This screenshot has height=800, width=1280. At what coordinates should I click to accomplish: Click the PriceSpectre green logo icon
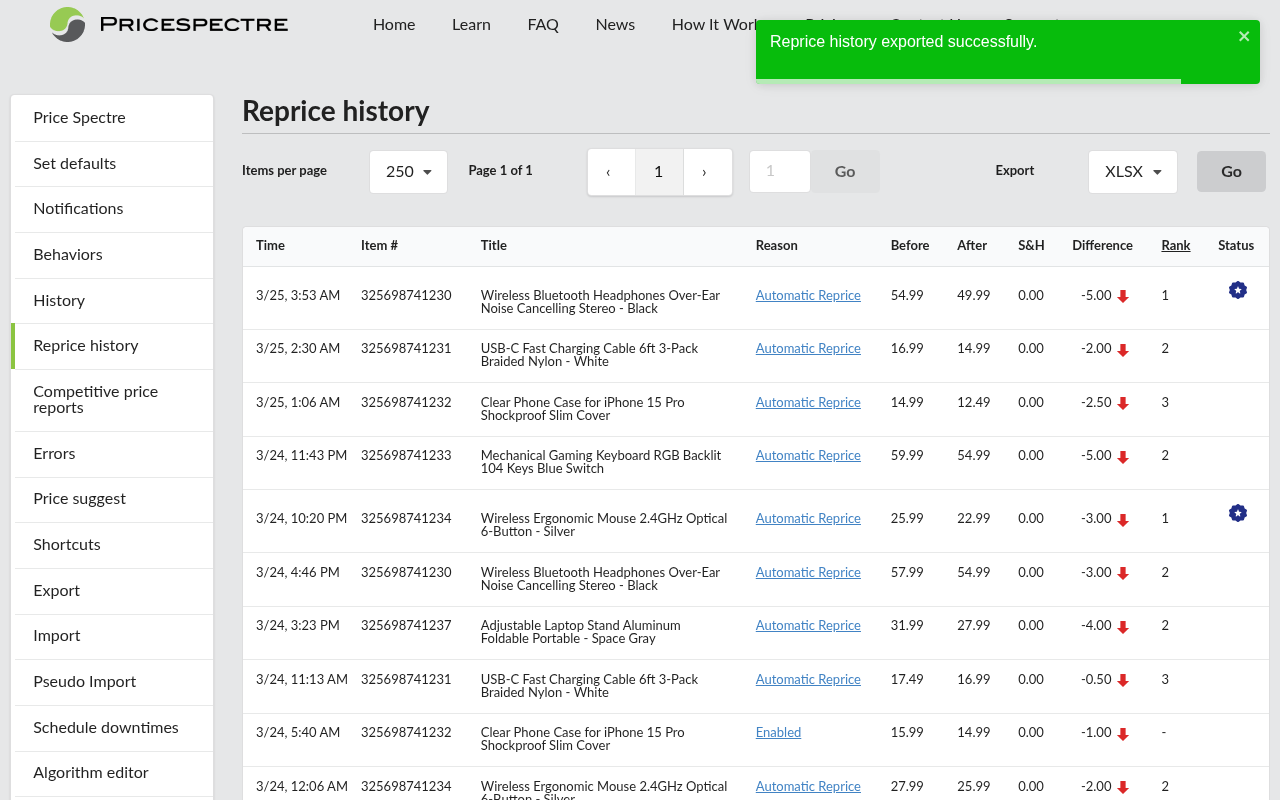[66, 25]
